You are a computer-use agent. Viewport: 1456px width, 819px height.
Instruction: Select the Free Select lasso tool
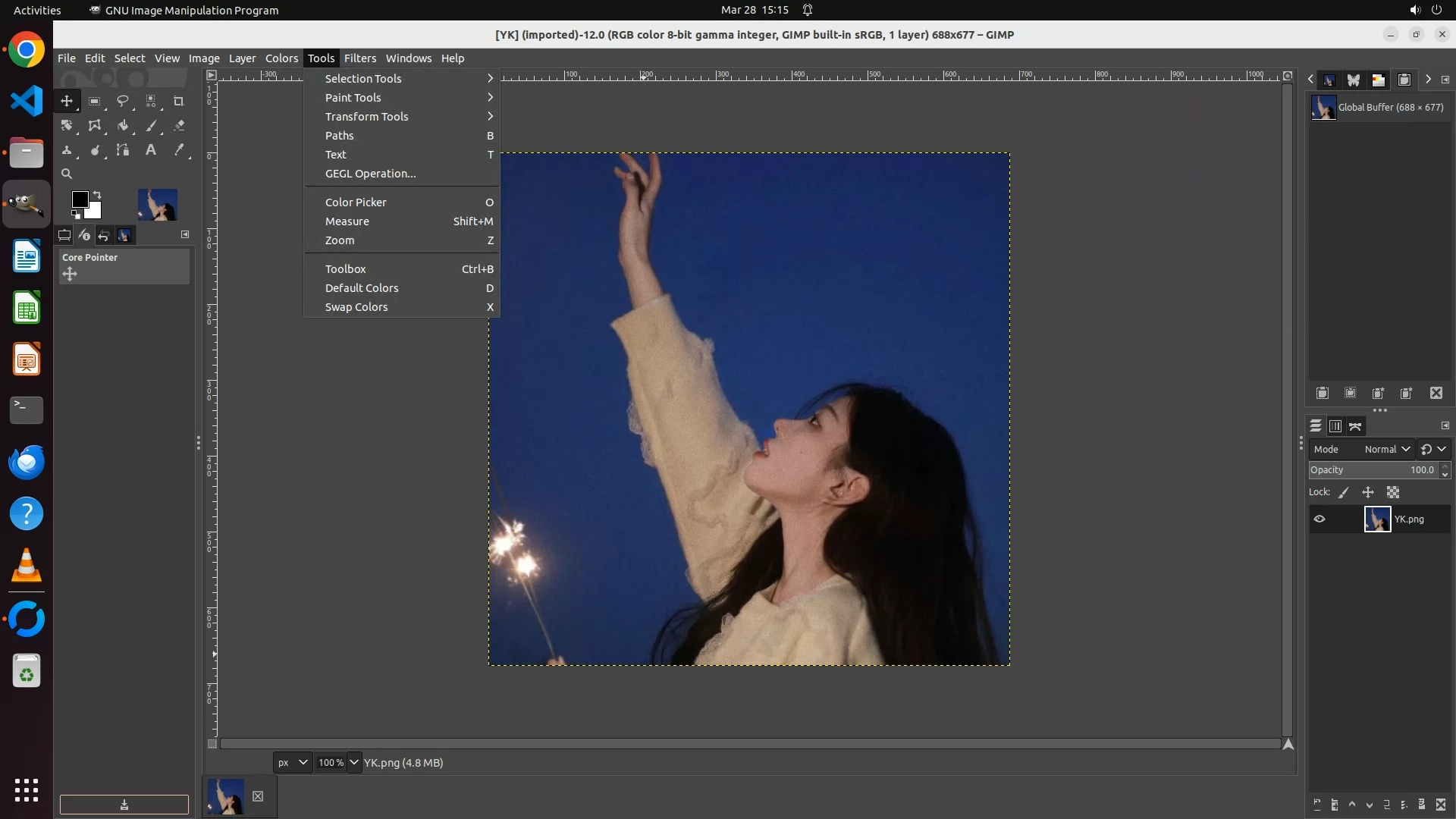[122, 101]
